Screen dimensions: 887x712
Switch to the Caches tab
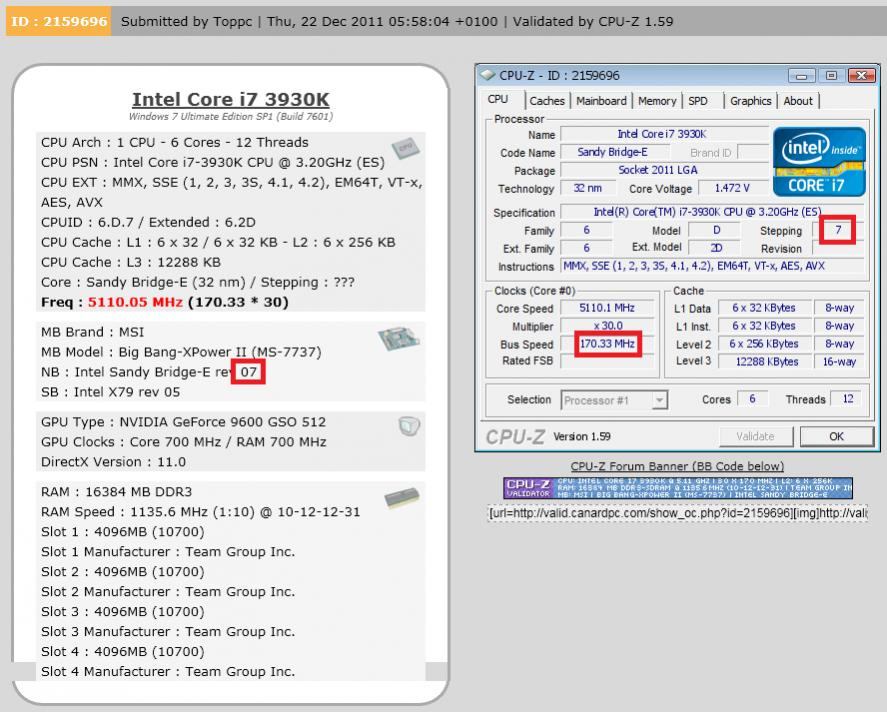coord(547,101)
